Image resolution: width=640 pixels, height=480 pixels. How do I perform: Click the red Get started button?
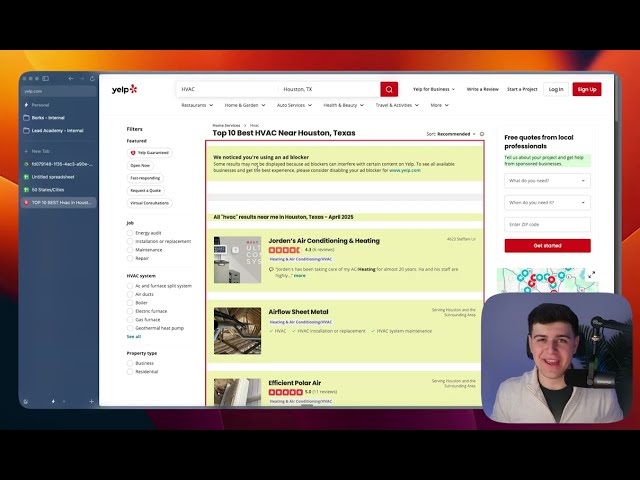546,245
